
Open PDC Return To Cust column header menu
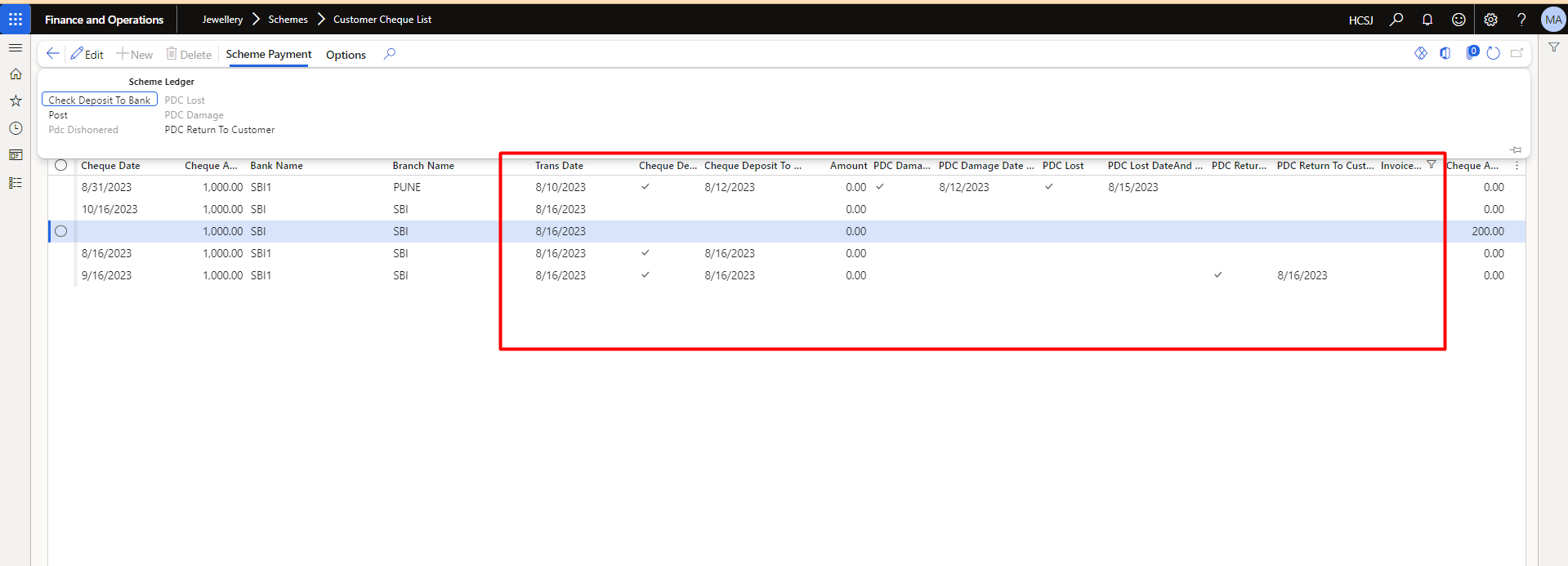[x=1325, y=166]
